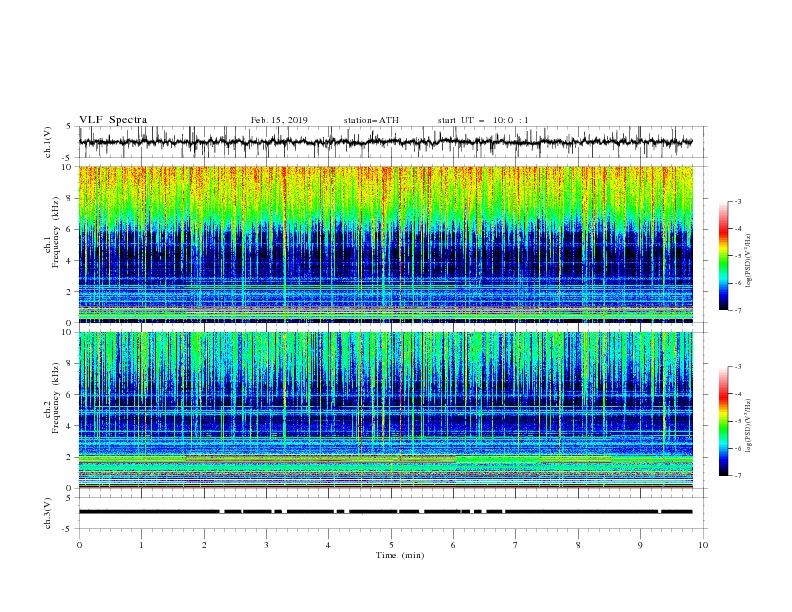792x612 pixels.
Task: Click the "ch.1(V)" axis label
Action: point(48,142)
